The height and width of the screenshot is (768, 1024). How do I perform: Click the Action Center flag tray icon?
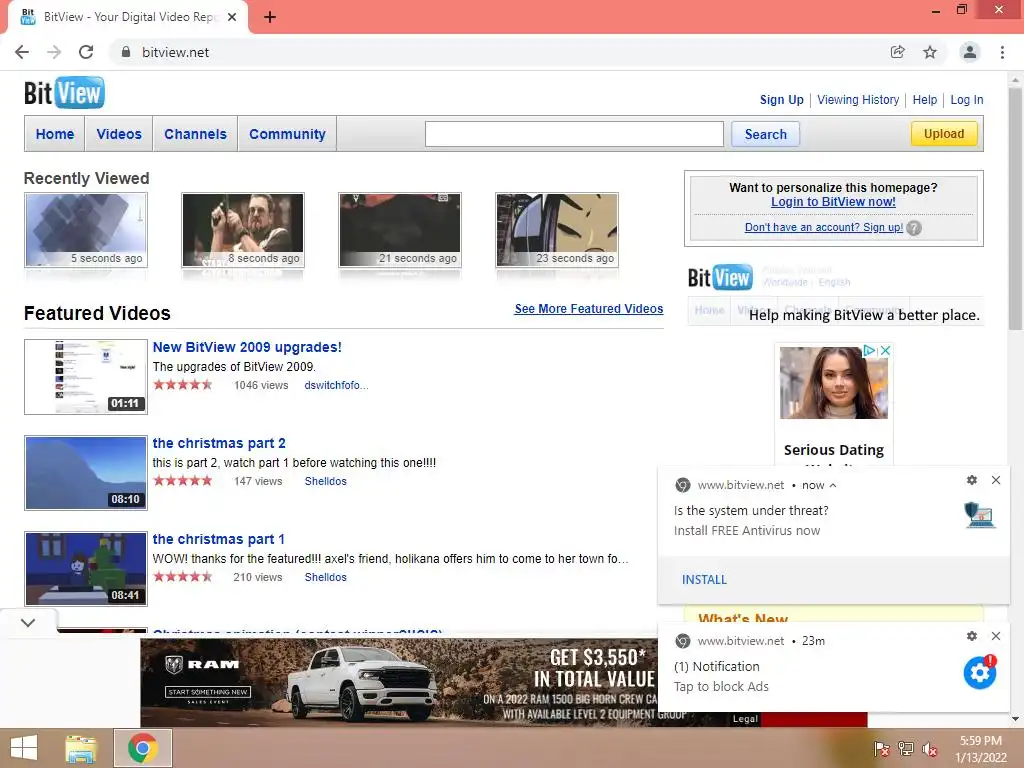click(x=881, y=749)
